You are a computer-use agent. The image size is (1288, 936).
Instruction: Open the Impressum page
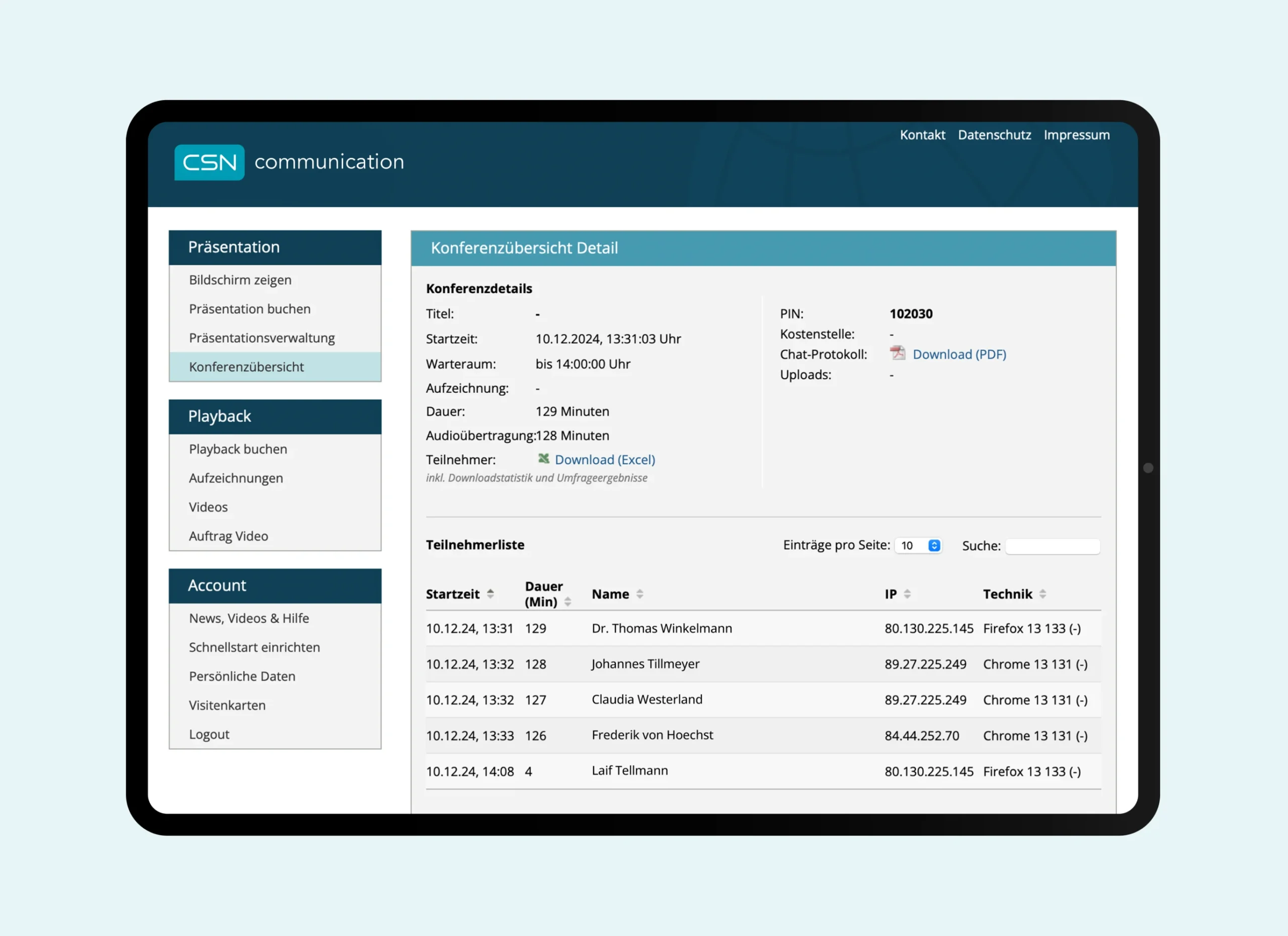[1076, 134]
